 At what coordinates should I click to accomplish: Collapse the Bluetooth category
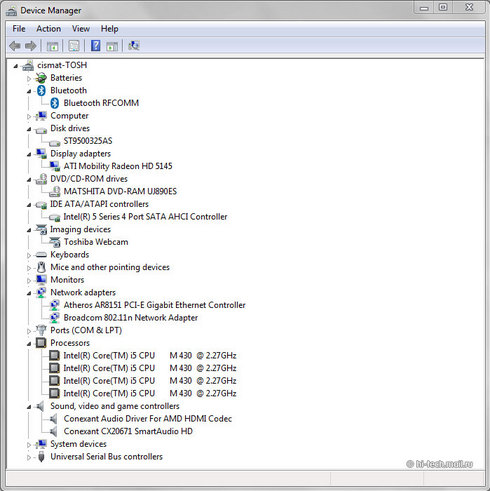[x=29, y=91]
